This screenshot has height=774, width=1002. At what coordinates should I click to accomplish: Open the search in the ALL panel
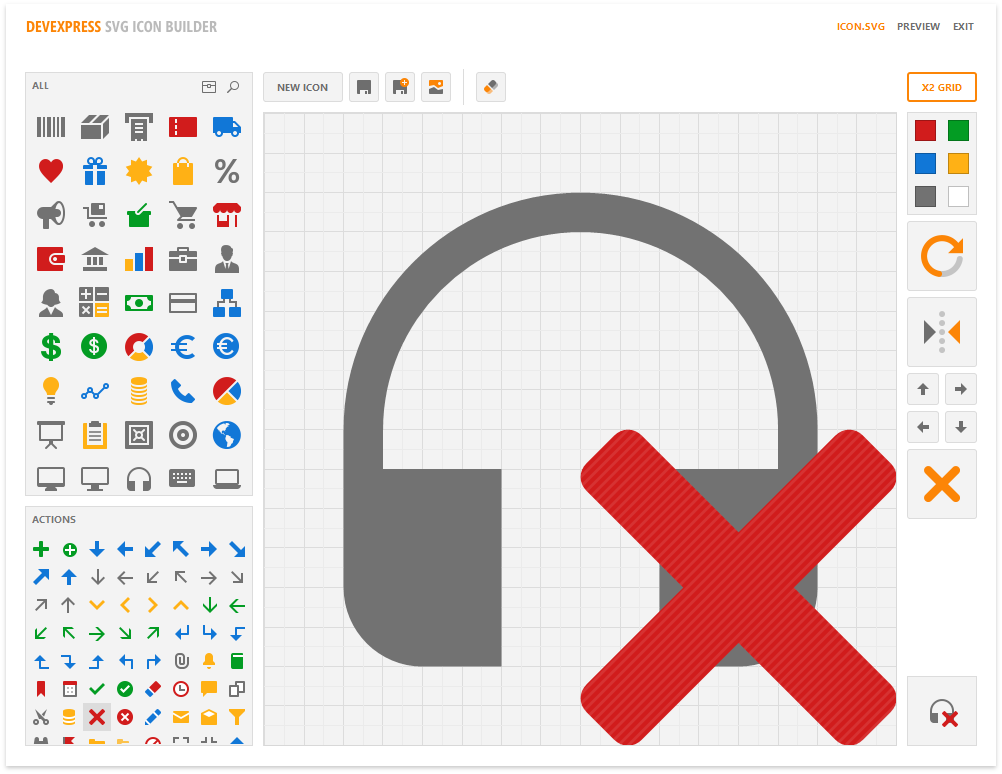click(233, 86)
